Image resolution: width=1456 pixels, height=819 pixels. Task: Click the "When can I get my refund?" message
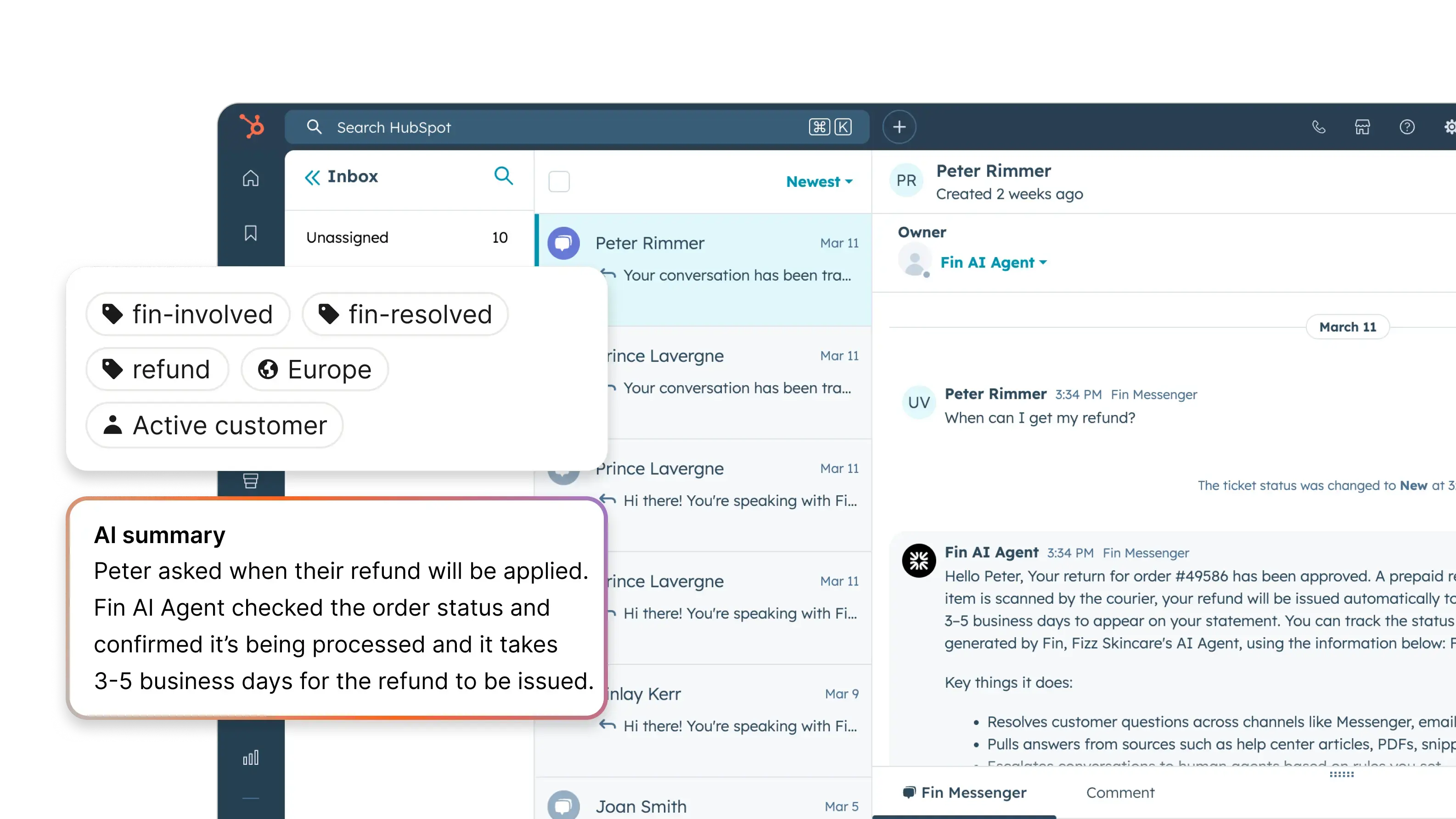[1040, 418]
